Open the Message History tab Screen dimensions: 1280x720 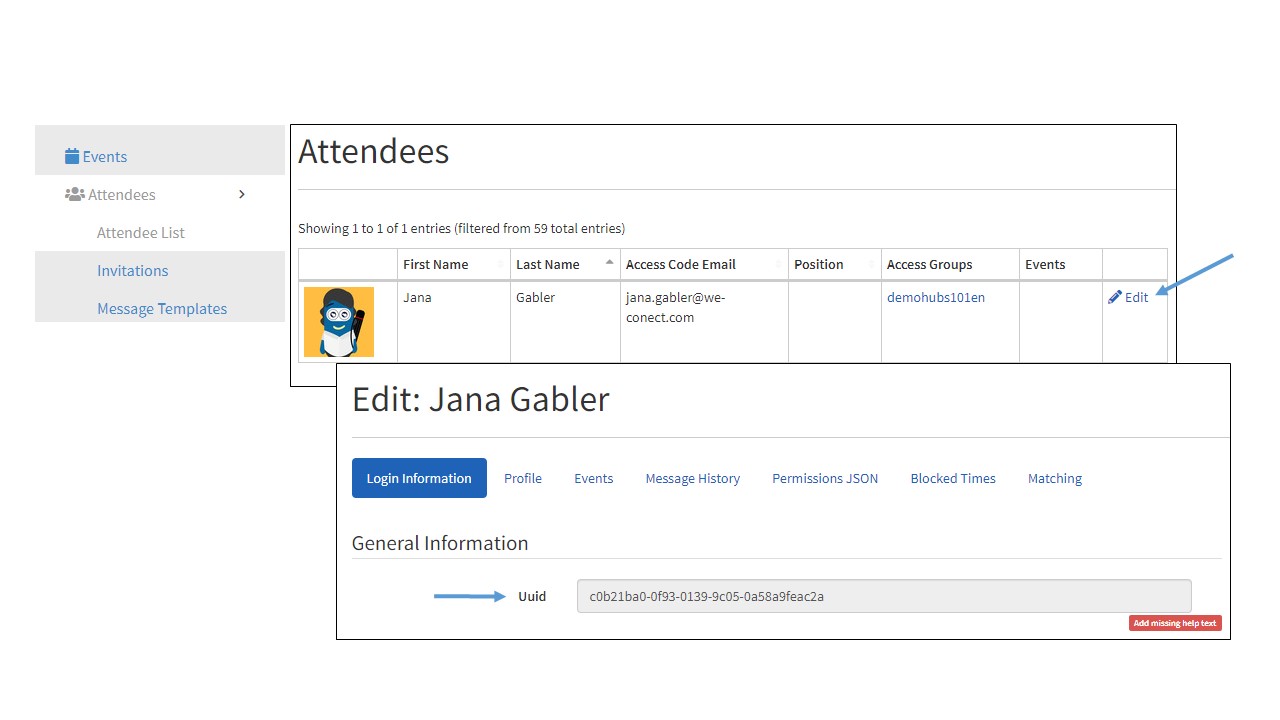(x=693, y=478)
